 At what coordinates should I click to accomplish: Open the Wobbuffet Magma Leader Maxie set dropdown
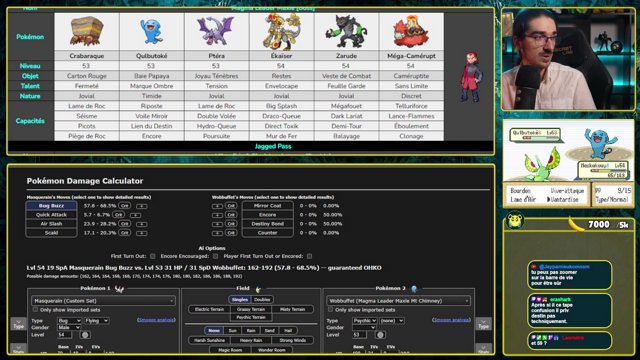[x=398, y=301]
